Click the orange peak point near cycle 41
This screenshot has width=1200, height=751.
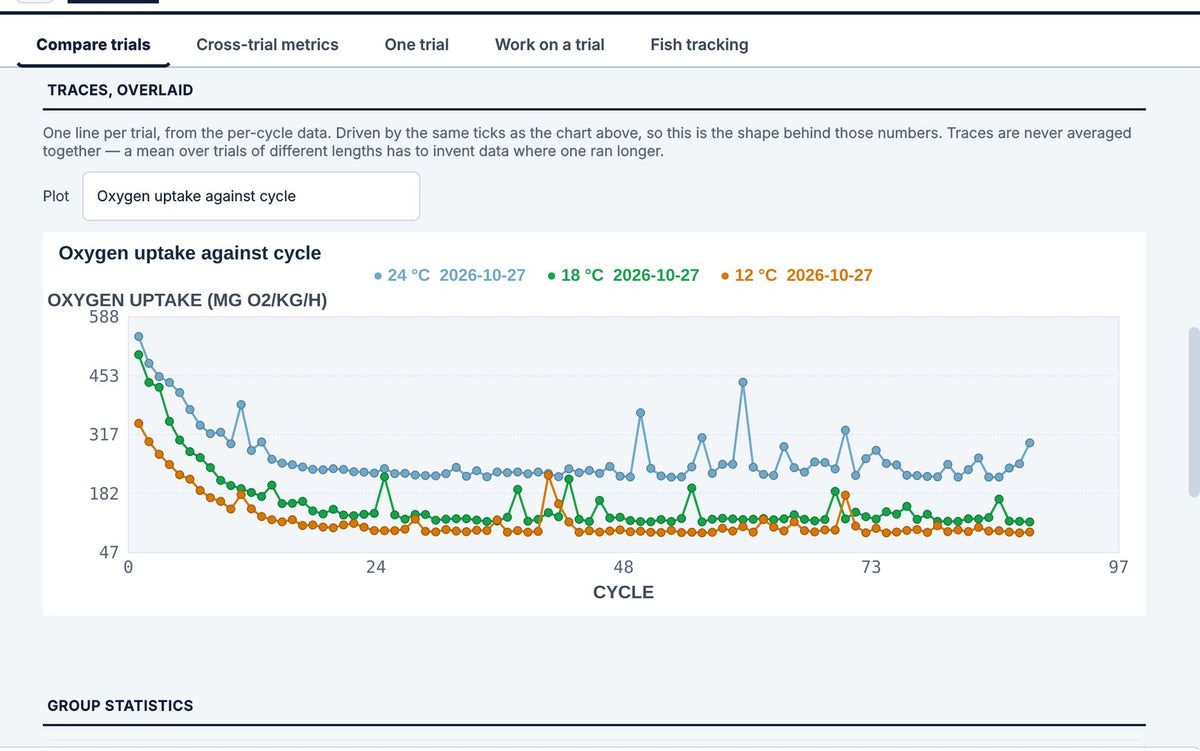click(548, 474)
